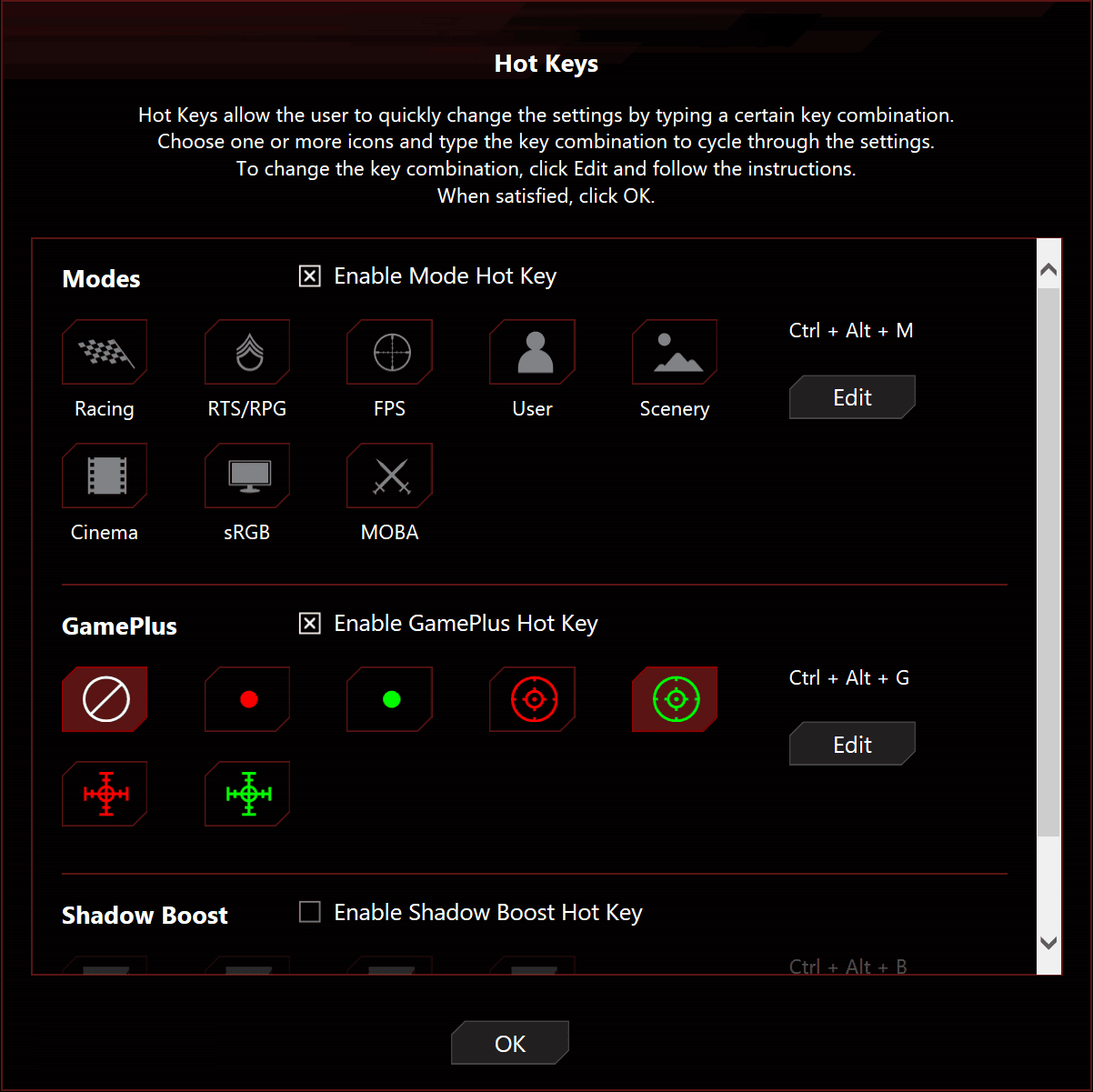Choose the RTS/RPG mode icon
Image resolution: width=1093 pixels, height=1092 pixels.
click(247, 352)
